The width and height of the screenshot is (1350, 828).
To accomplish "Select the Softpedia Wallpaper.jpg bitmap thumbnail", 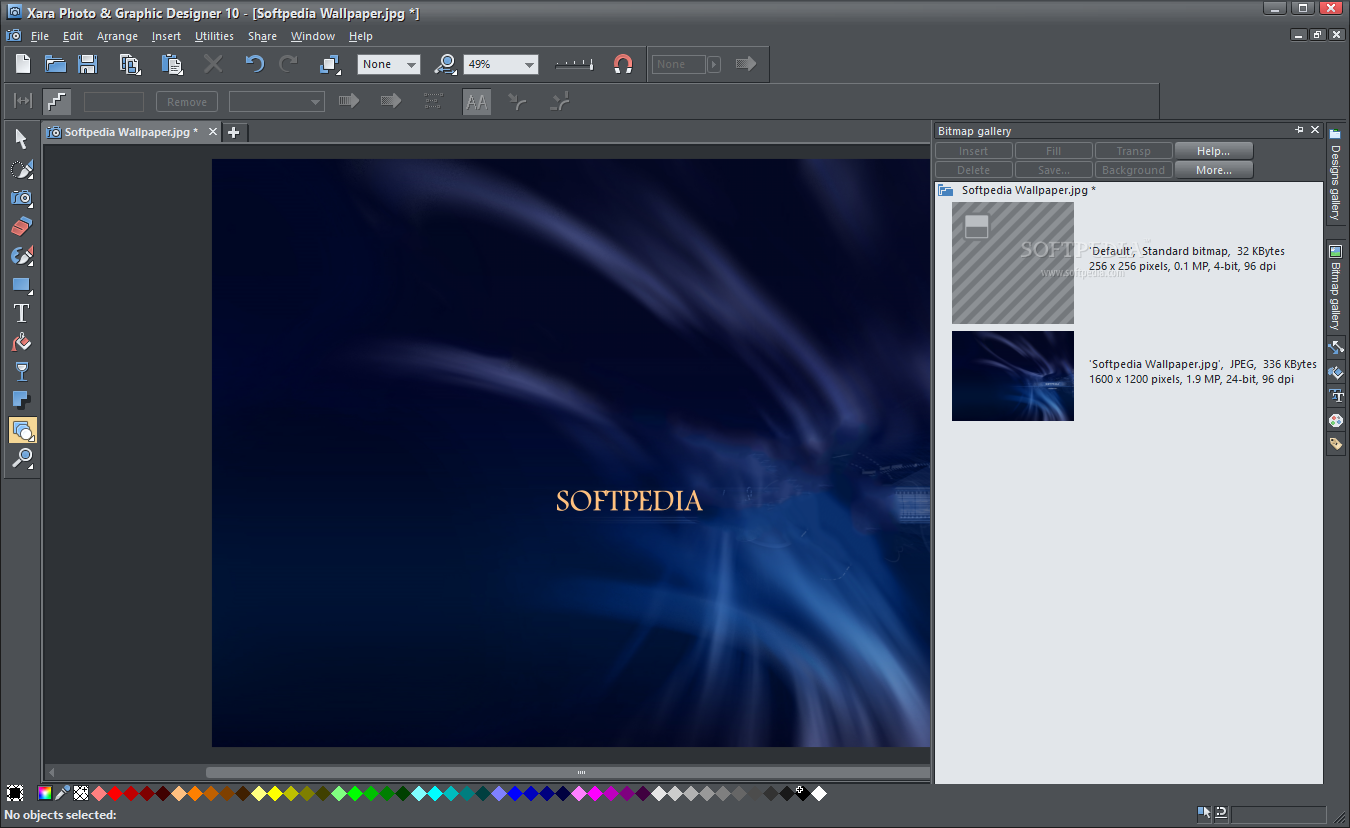I will 1013,376.
